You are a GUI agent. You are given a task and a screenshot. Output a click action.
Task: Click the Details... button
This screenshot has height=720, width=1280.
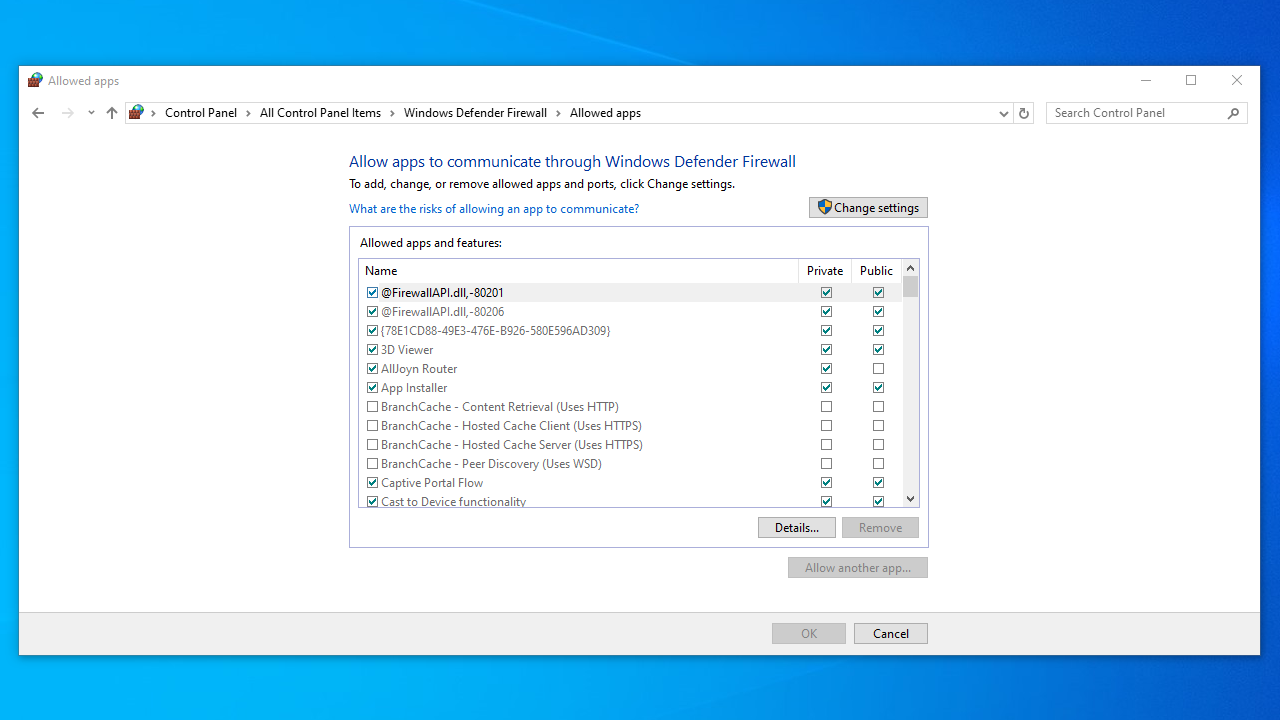(x=796, y=528)
